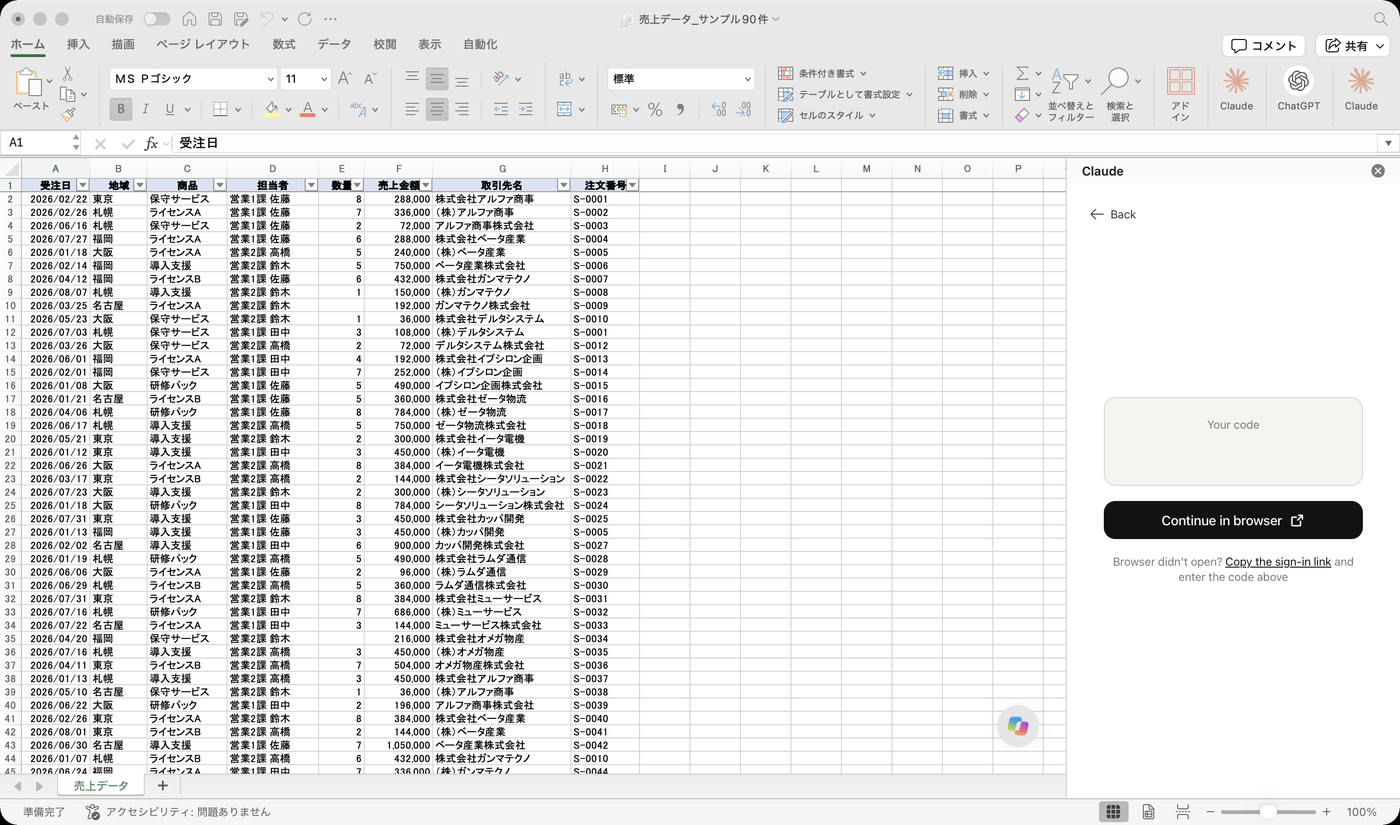Click the home icon in title bar
The height and width of the screenshot is (825, 1400).
pos(190,19)
